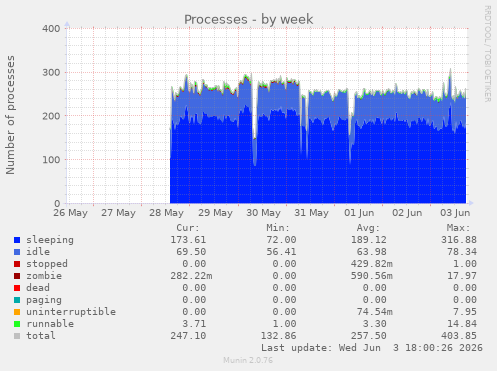Select the 'sleeping' legend label
Viewport: 497px width, 371px height.
tap(50, 240)
